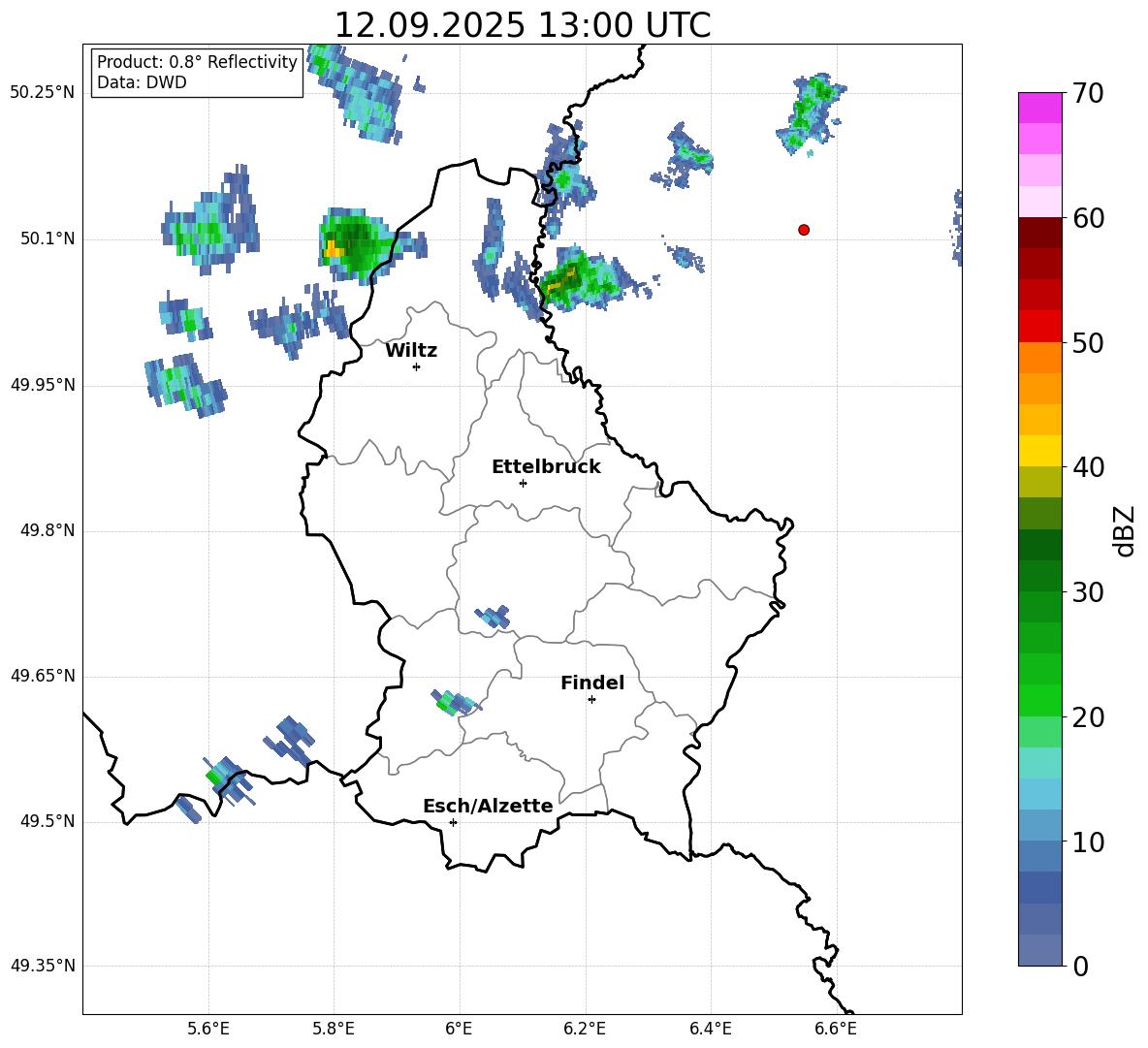Click the Findel location label
Viewport: 1148px width, 1048px height.
[x=592, y=683]
